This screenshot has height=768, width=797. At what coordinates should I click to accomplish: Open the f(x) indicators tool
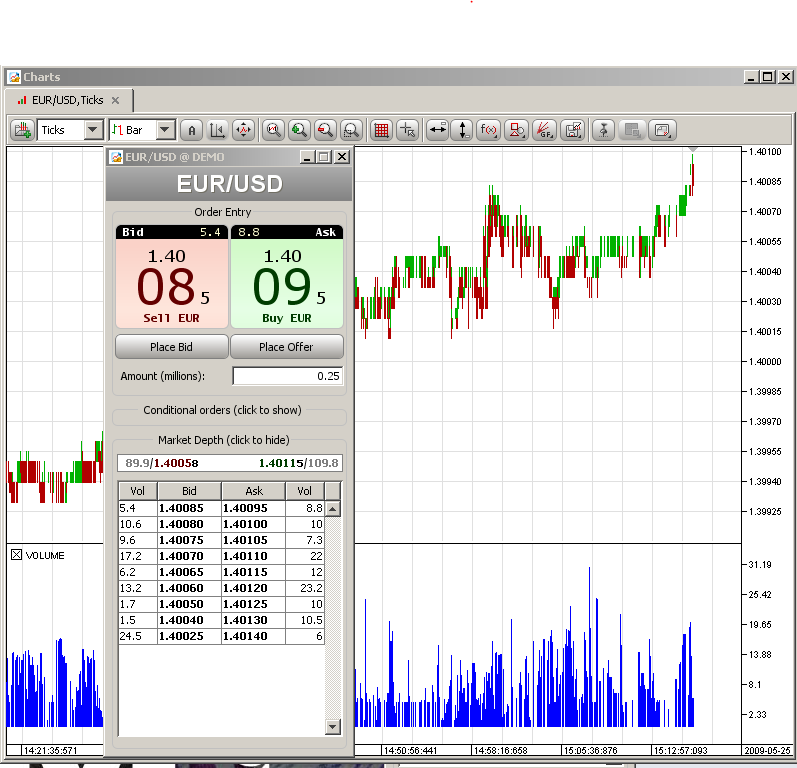tap(489, 130)
